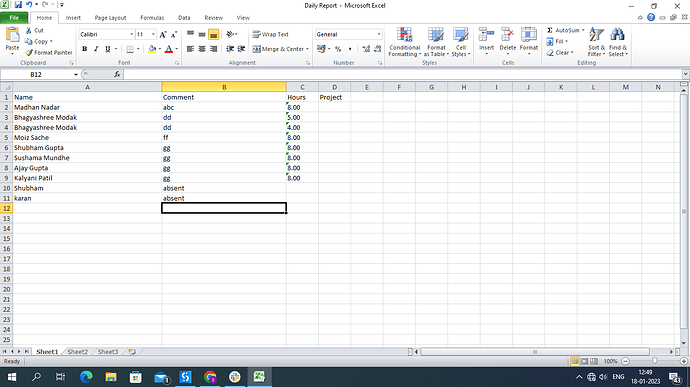The width and height of the screenshot is (690, 387).
Task: Switch to the Formulas ribbon tab
Action: (152, 18)
